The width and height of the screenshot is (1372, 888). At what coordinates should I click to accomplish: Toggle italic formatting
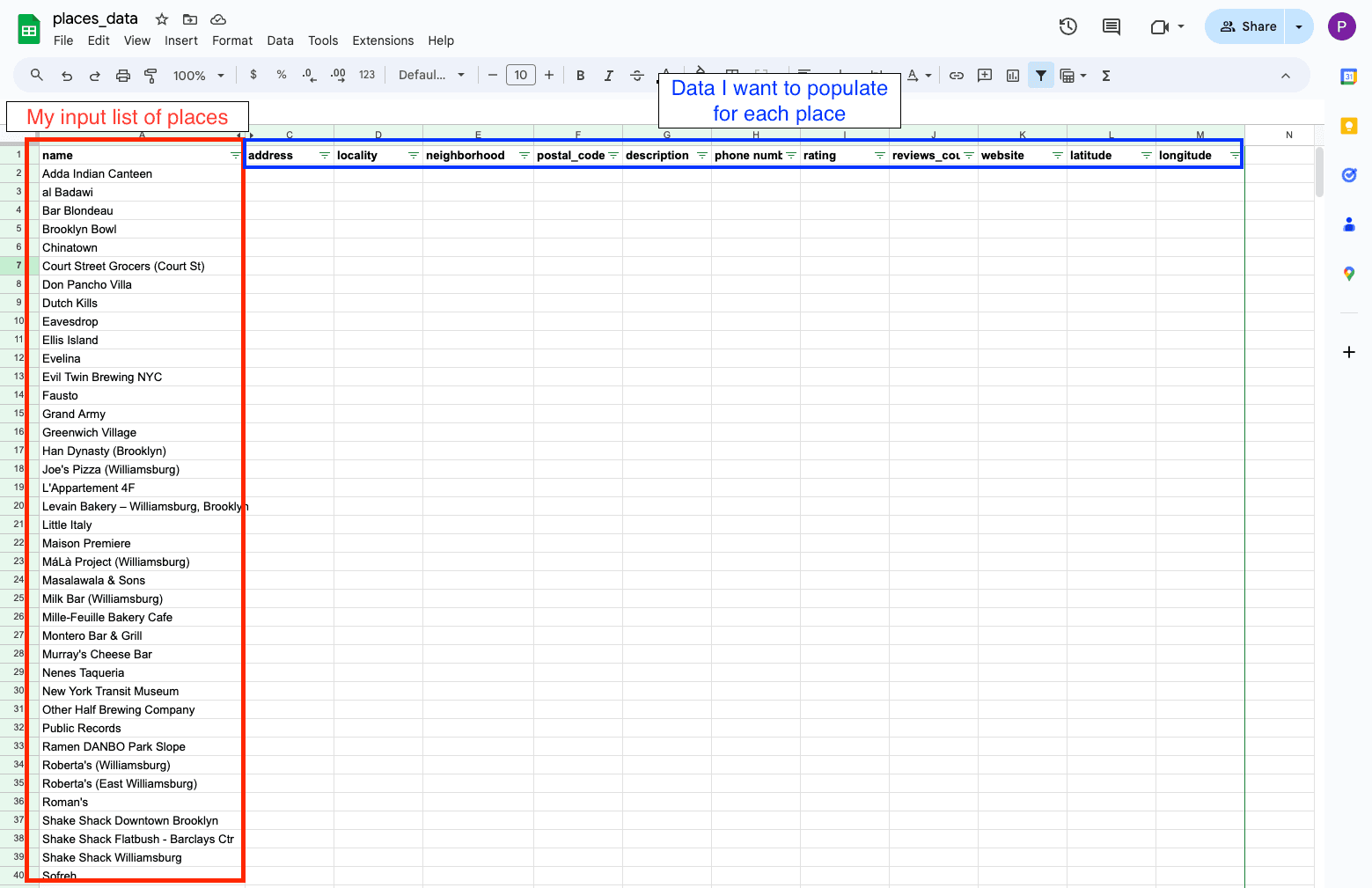(x=609, y=76)
